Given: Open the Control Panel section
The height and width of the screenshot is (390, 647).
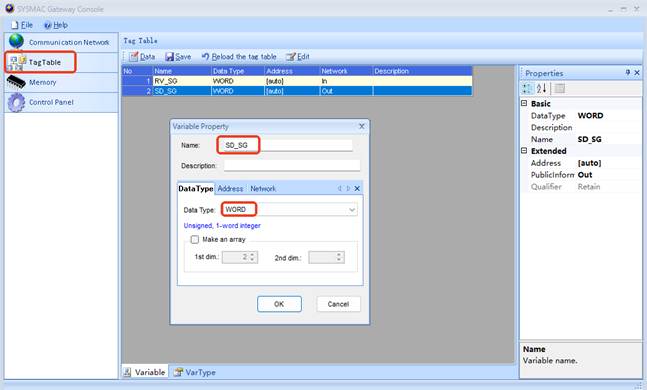Looking at the screenshot, I should [x=61, y=102].
